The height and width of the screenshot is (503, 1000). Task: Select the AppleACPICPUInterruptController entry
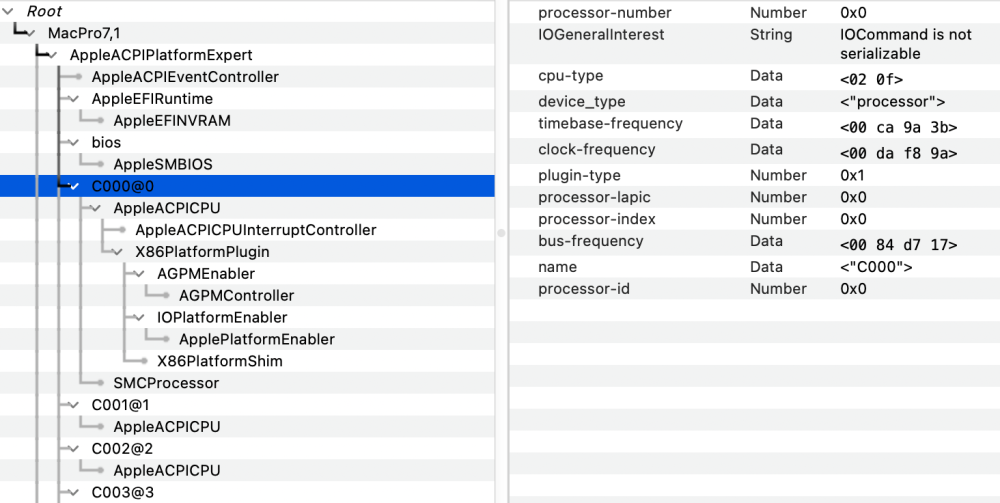tap(256, 230)
